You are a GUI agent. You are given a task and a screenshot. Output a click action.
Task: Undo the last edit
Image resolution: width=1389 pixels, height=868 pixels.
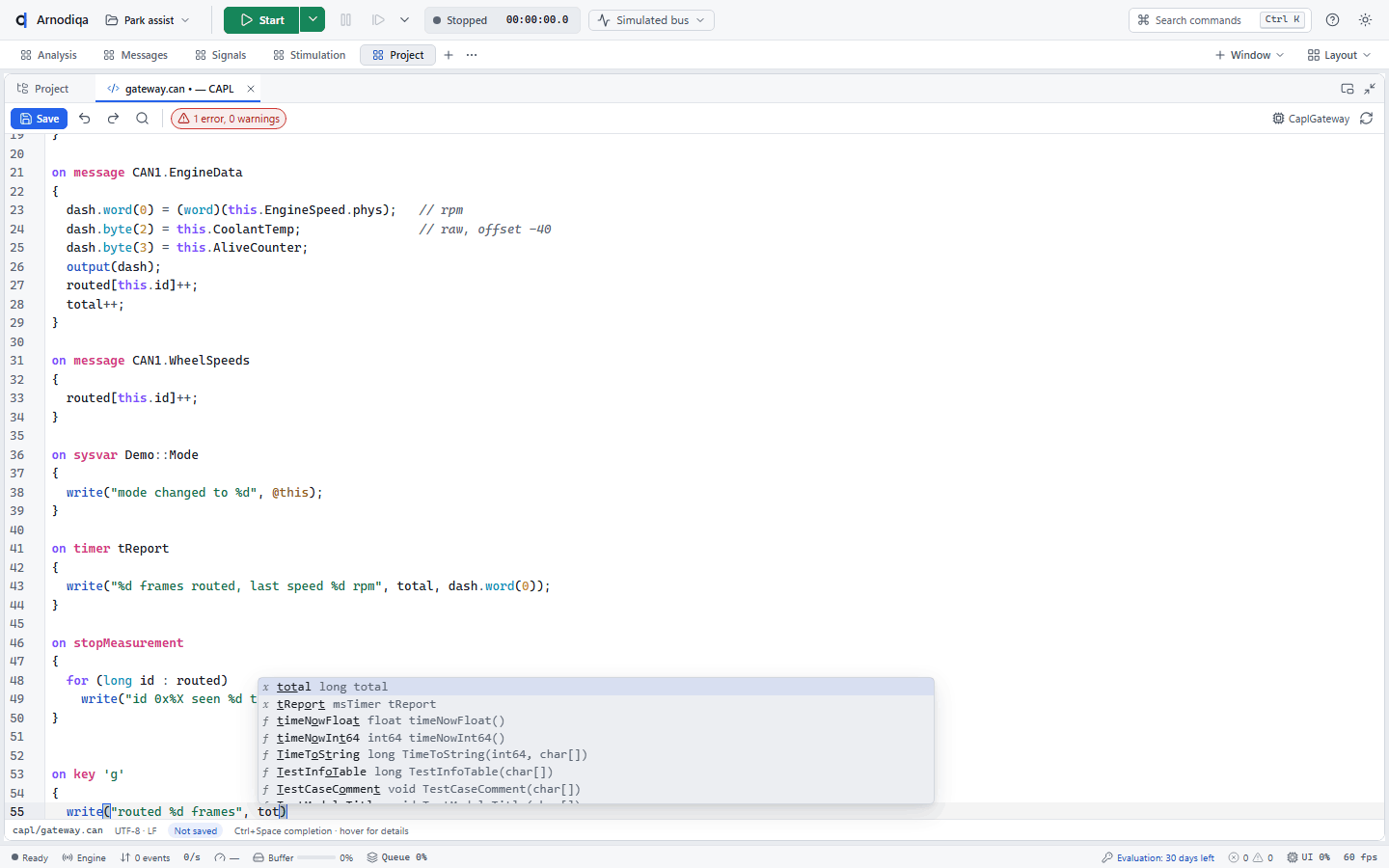[x=85, y=119]
